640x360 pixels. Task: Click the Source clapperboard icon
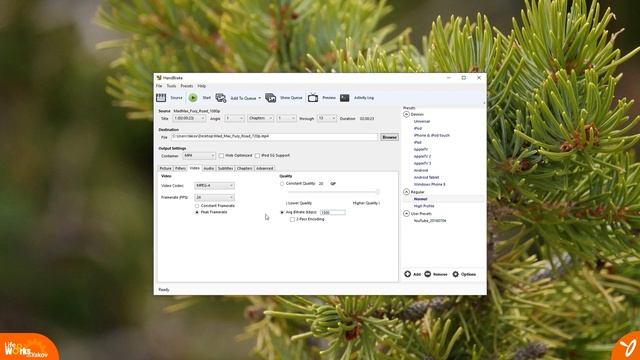point(161,98)
